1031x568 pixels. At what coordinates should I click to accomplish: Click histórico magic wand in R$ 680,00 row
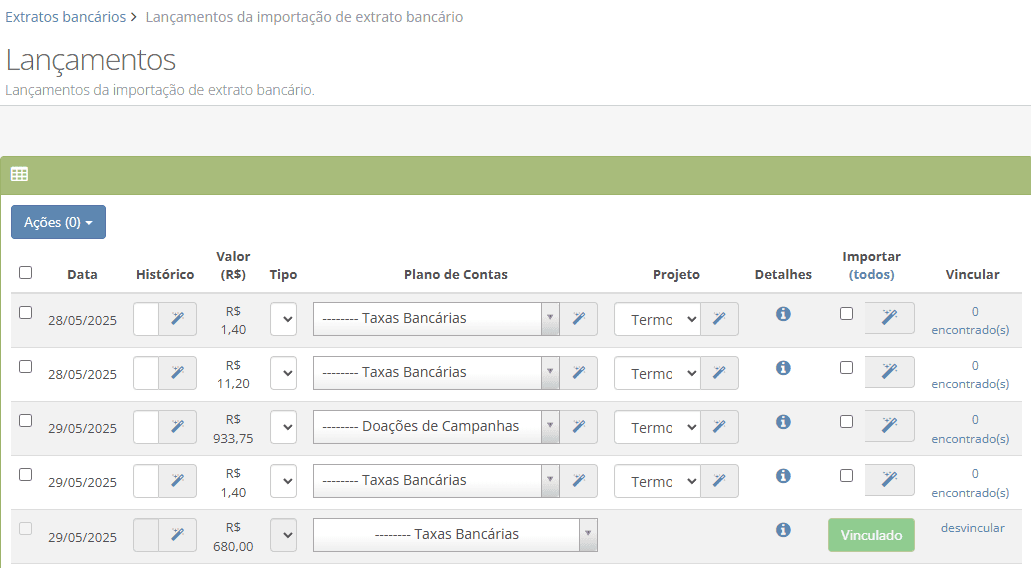[178, 534]
